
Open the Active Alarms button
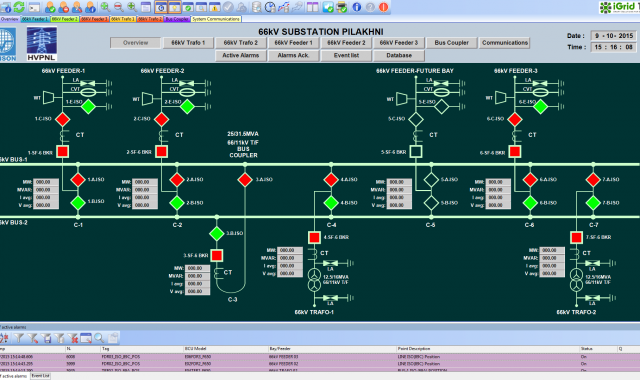[241, 56]
